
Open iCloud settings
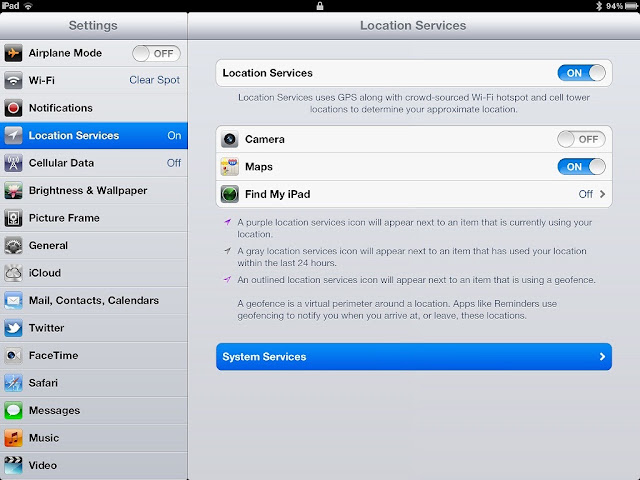(x=94, y=273)
